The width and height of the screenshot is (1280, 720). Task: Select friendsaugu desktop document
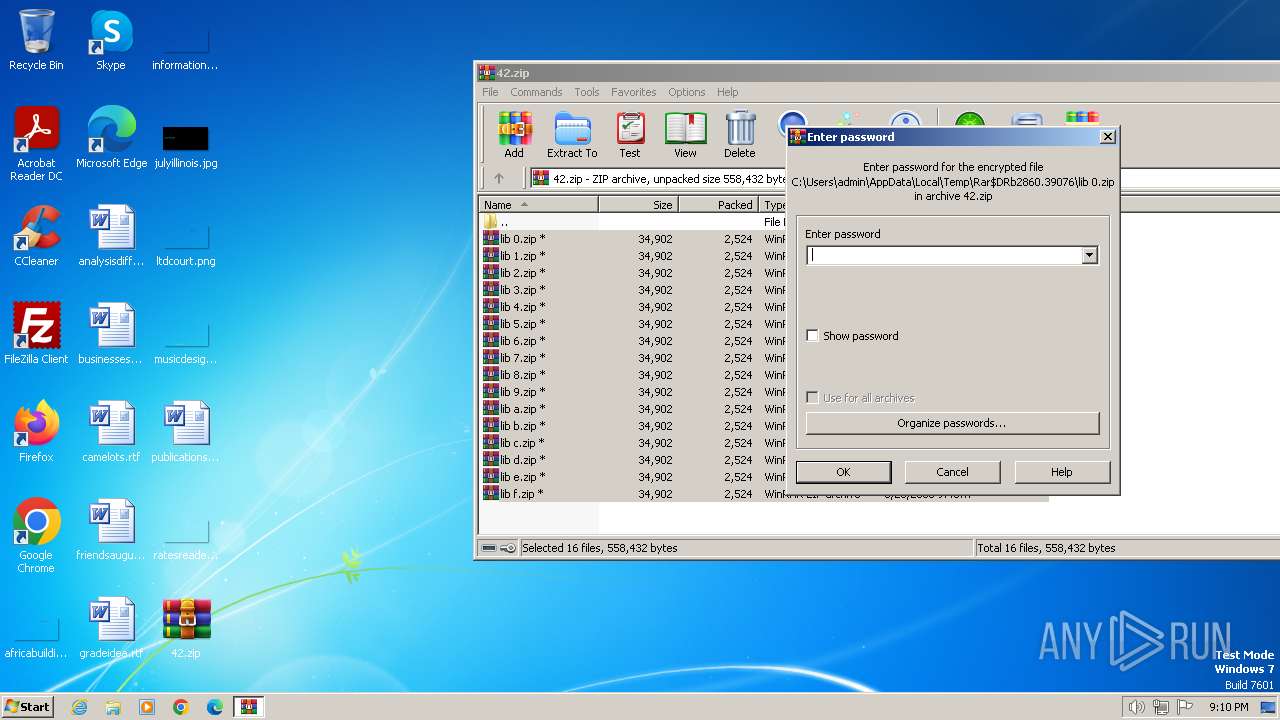coord(111,530)
